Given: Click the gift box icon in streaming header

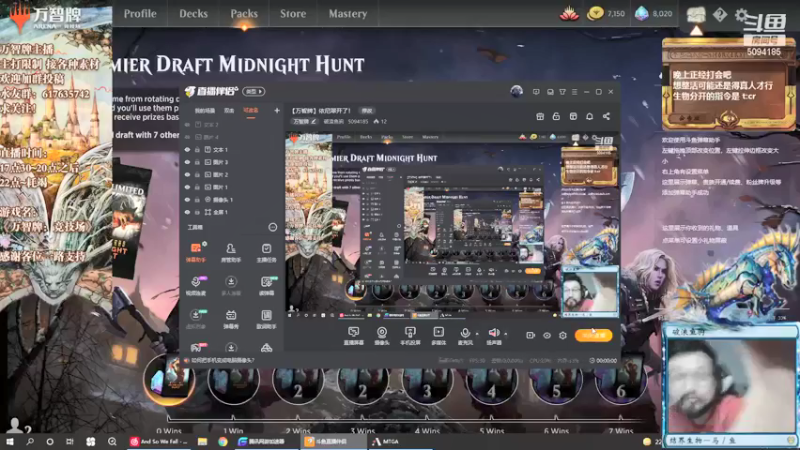Looking at the screenshot, I should click(540, 116).
